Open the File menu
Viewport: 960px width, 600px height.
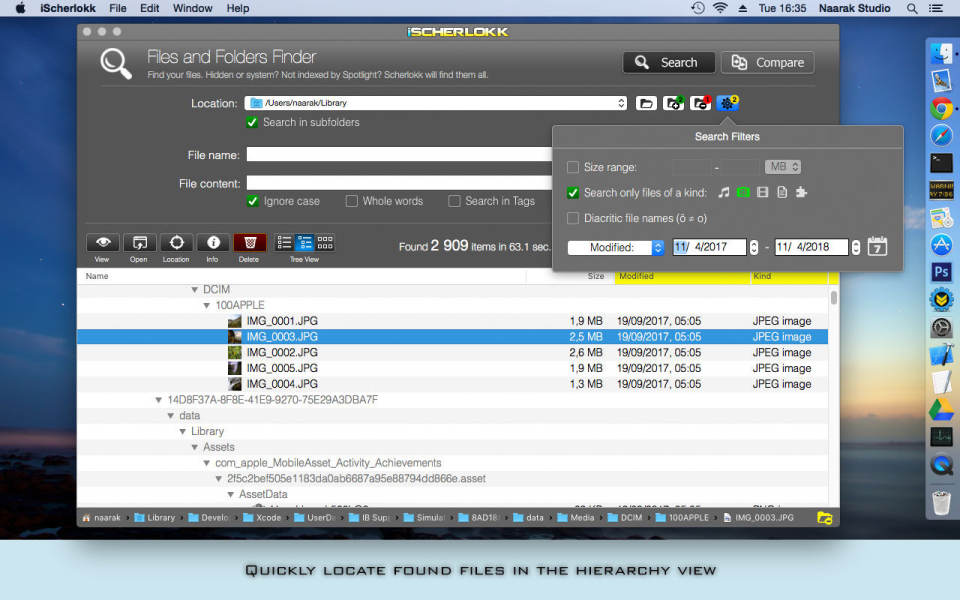[x=118, y=9]
